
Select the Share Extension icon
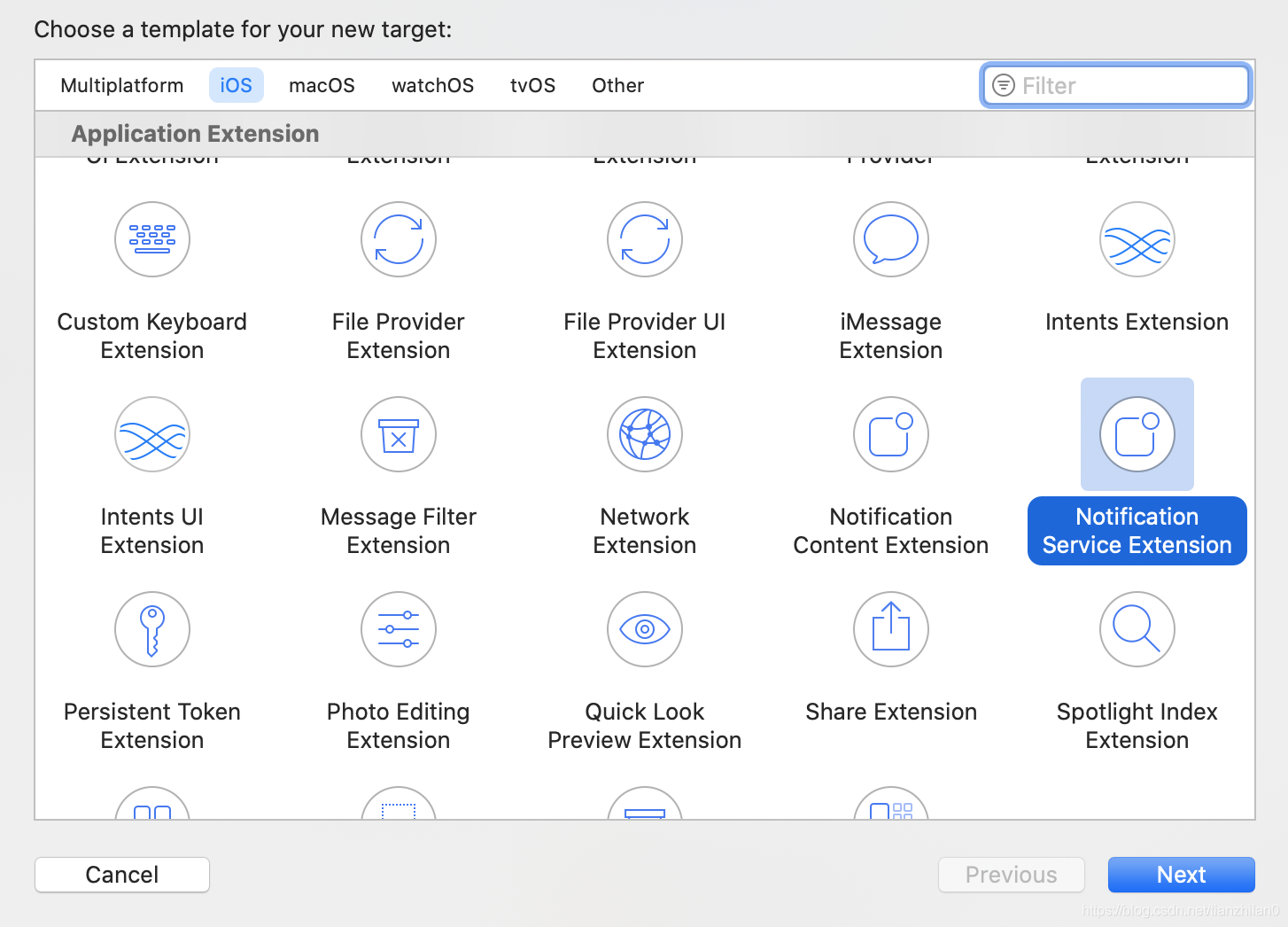tap(891, 629)
